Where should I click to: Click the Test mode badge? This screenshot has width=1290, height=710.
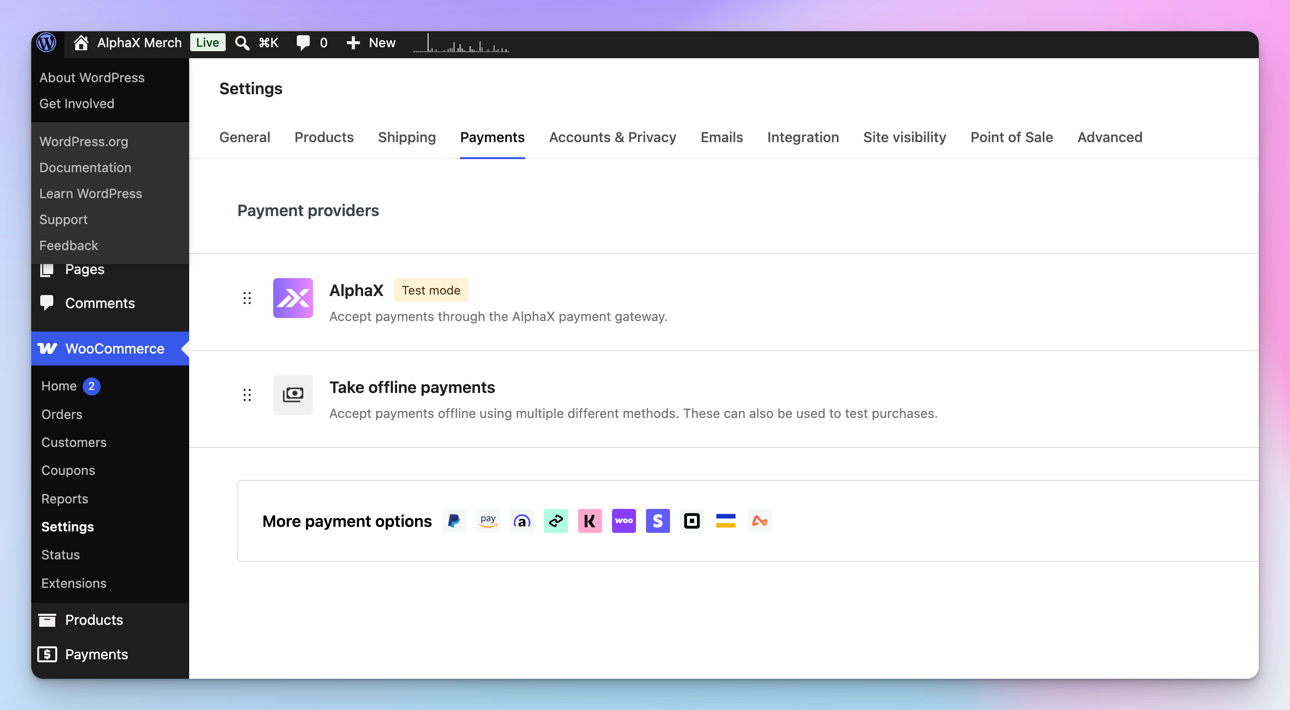tap(431, 290)
